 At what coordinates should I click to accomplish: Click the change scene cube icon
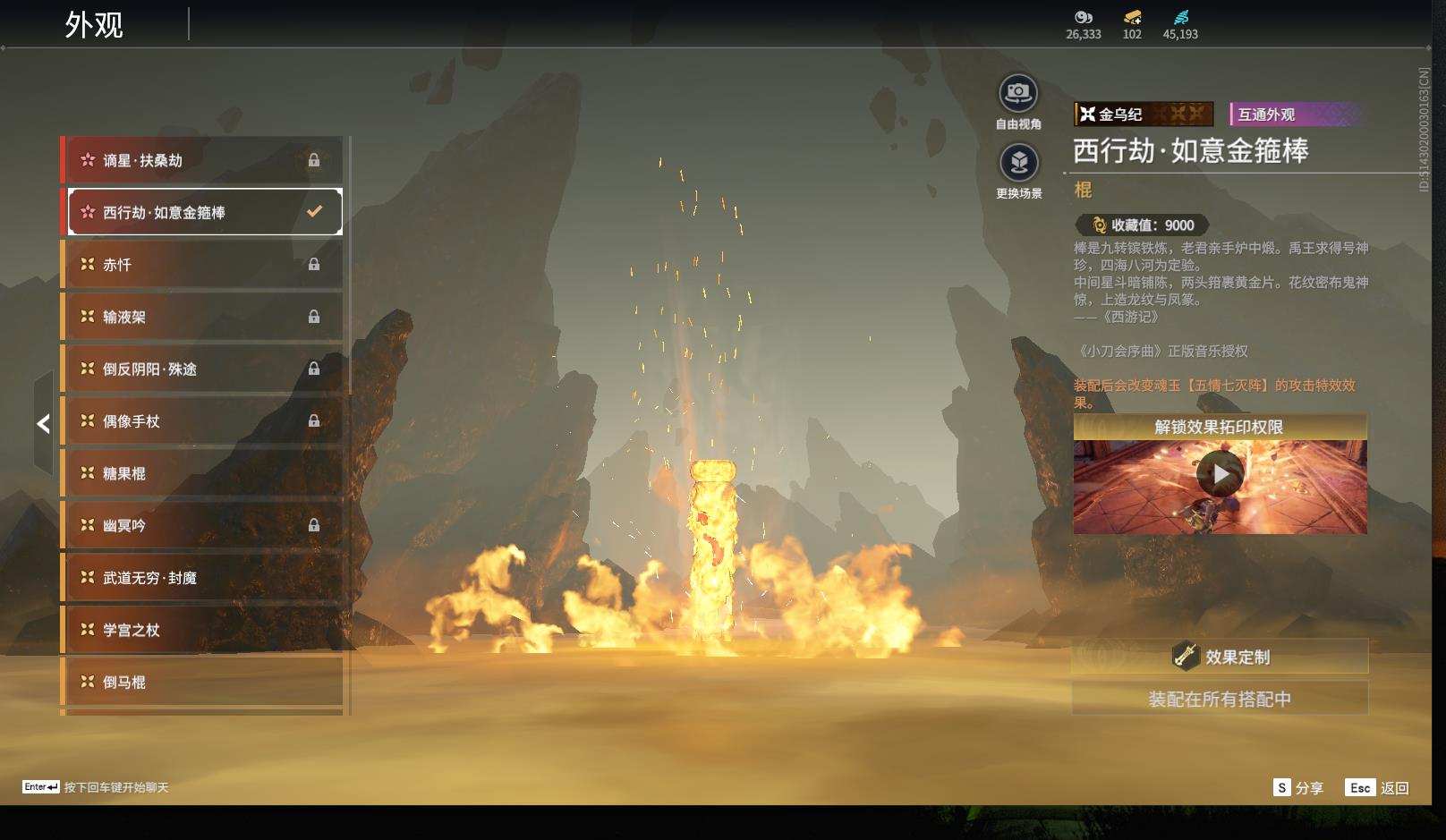(x=1018, y=163)
